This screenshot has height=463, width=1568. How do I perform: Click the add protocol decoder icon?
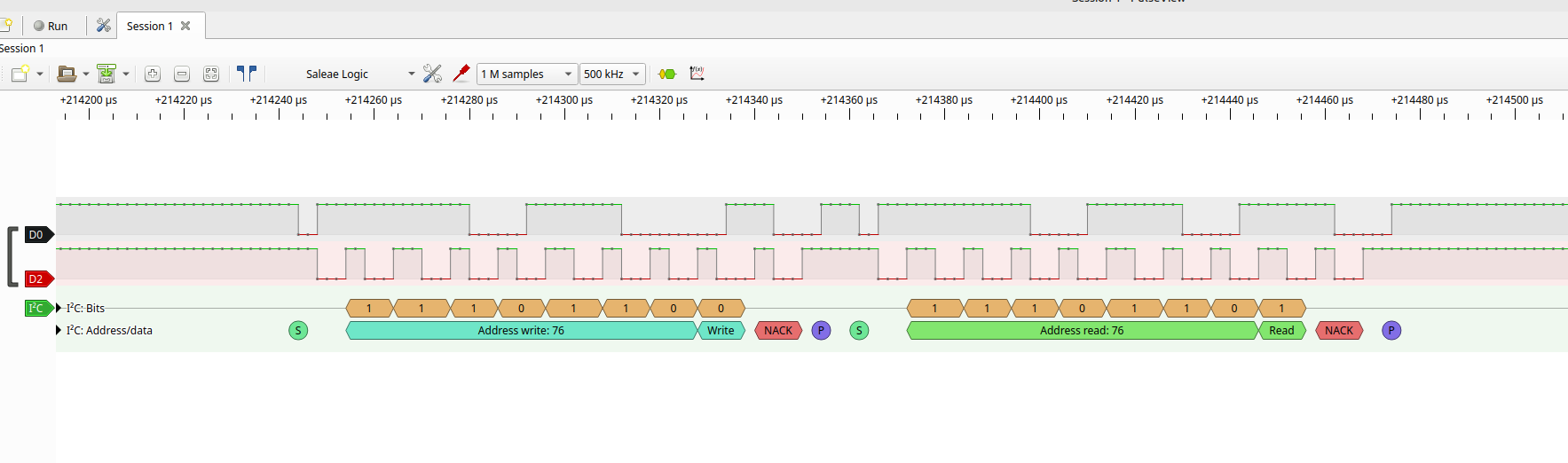pos(667,74)
